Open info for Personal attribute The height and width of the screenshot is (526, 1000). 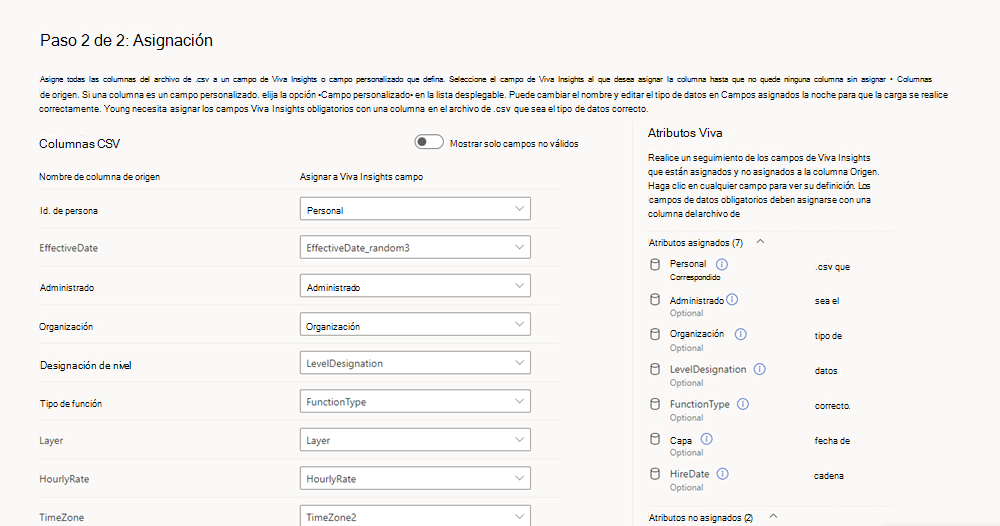click(721, 264)
